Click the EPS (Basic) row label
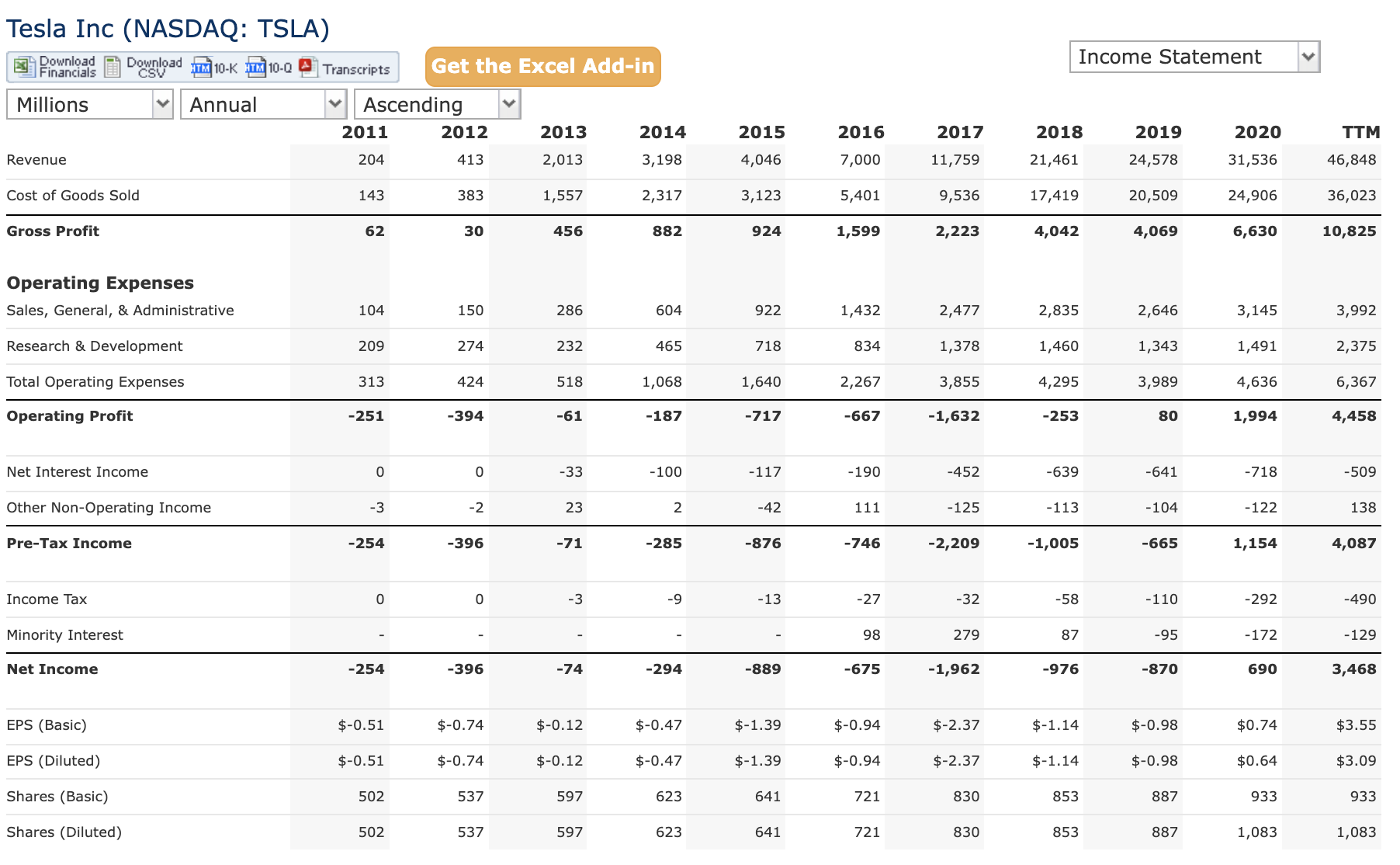Viewport: 1400px width, 865px height. tap(47, 725)
